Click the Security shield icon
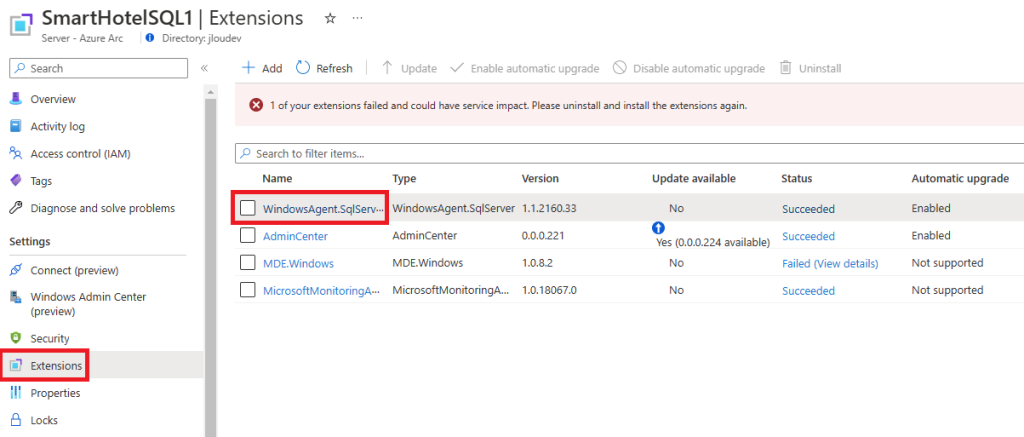The height and width of the screenshot is (437, 1024). [x=16, y=338]
